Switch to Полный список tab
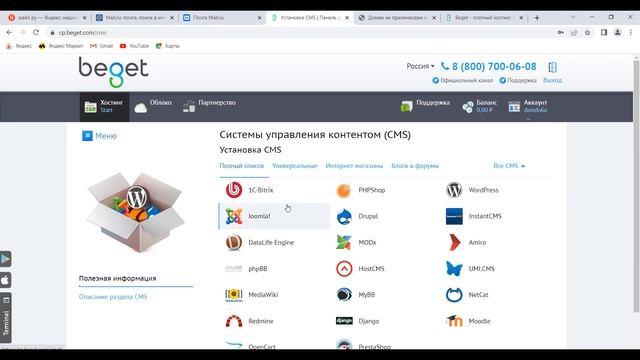Viewport: 640px width, 360px height. pos(242,166)
